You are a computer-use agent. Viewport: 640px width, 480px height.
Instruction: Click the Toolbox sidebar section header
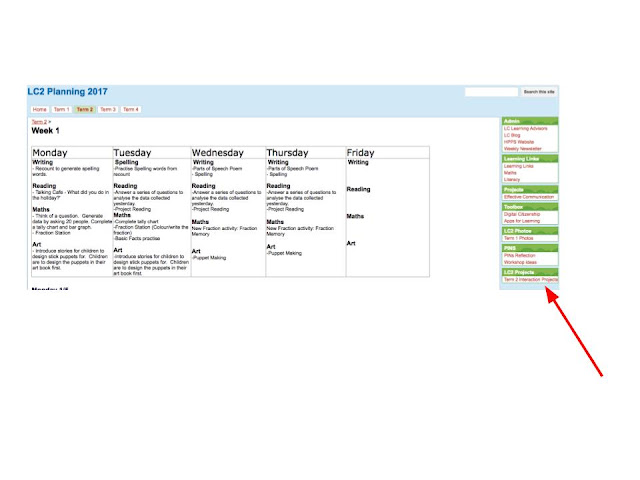530,207
